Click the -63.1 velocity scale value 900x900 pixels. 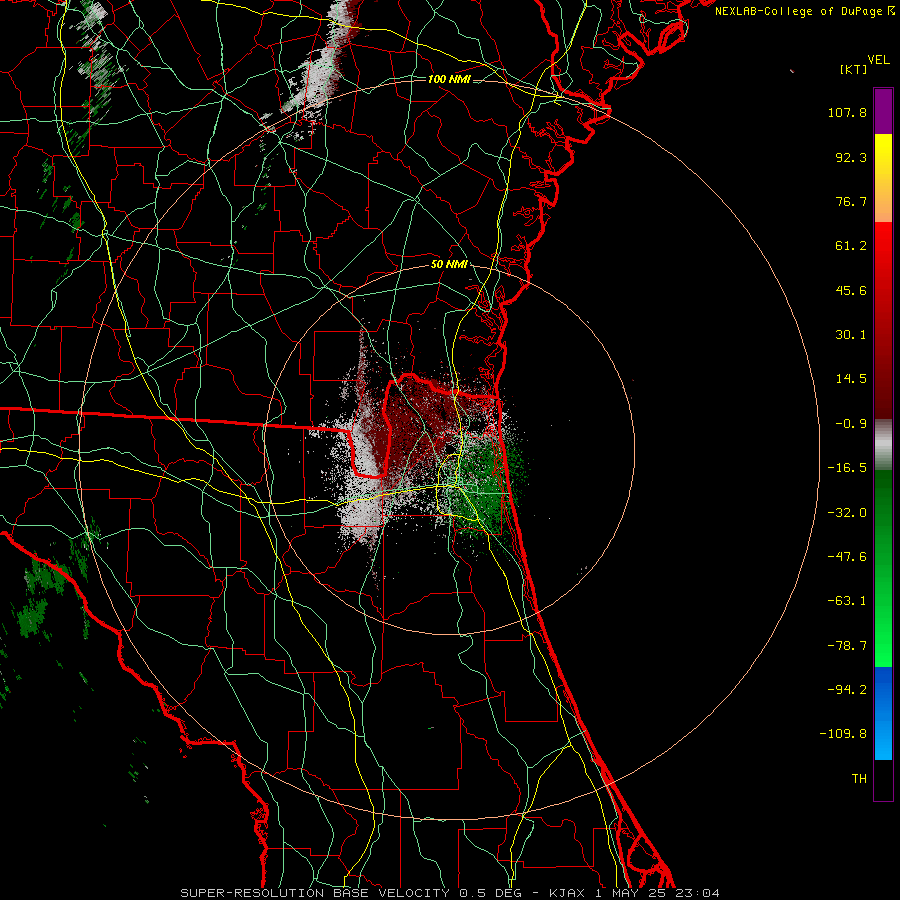[x=847, y=601]
